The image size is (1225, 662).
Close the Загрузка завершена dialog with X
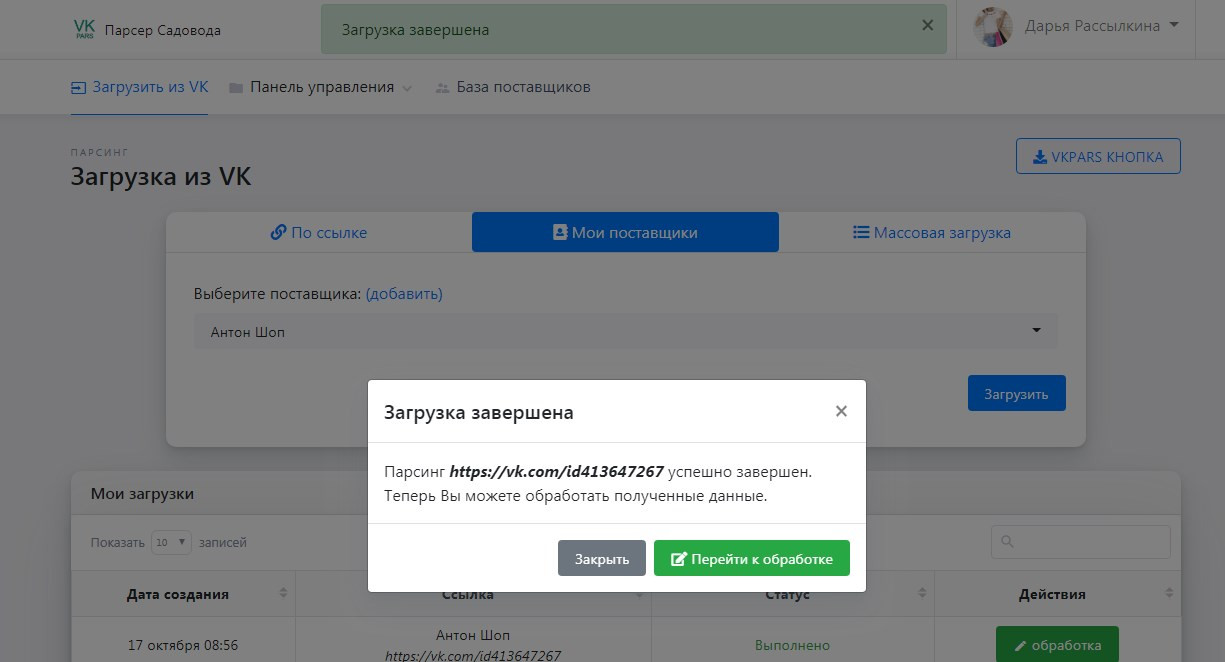tap(841, 411)
